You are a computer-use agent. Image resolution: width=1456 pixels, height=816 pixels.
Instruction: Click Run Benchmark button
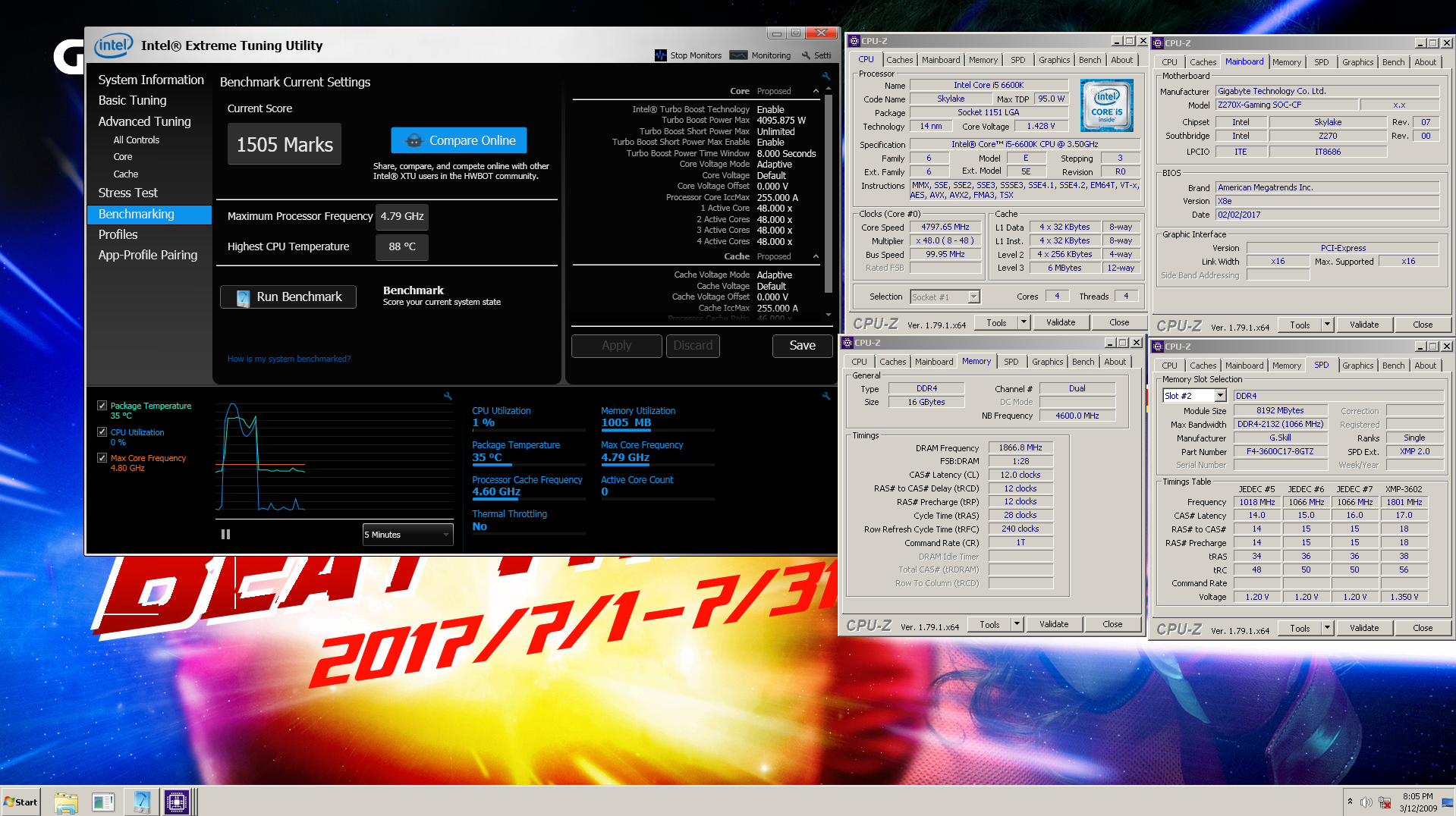[288, 297]
